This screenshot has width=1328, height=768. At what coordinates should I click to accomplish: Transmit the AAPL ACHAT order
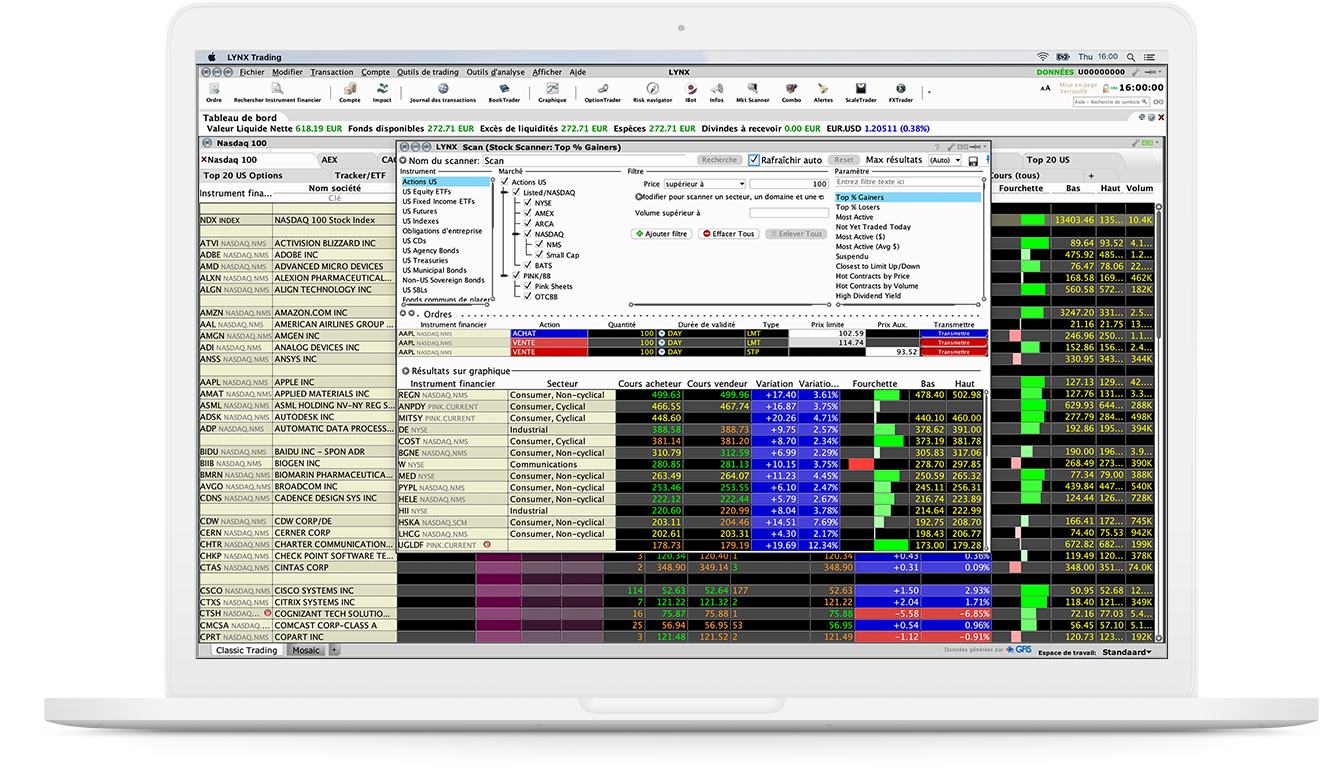coord(953,334)
